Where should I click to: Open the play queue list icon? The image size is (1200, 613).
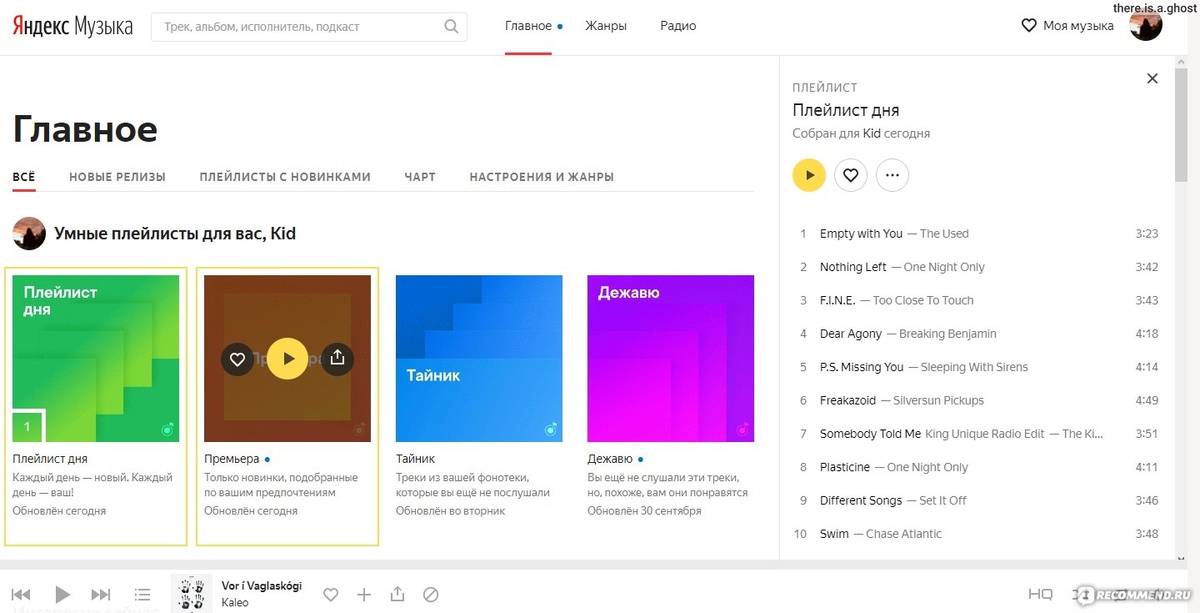point(143,595)
